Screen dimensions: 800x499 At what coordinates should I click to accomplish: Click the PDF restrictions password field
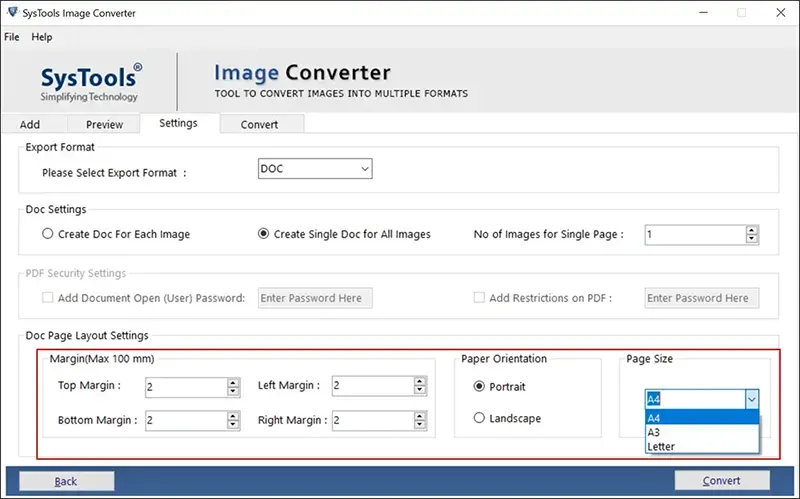coord(702,298)
